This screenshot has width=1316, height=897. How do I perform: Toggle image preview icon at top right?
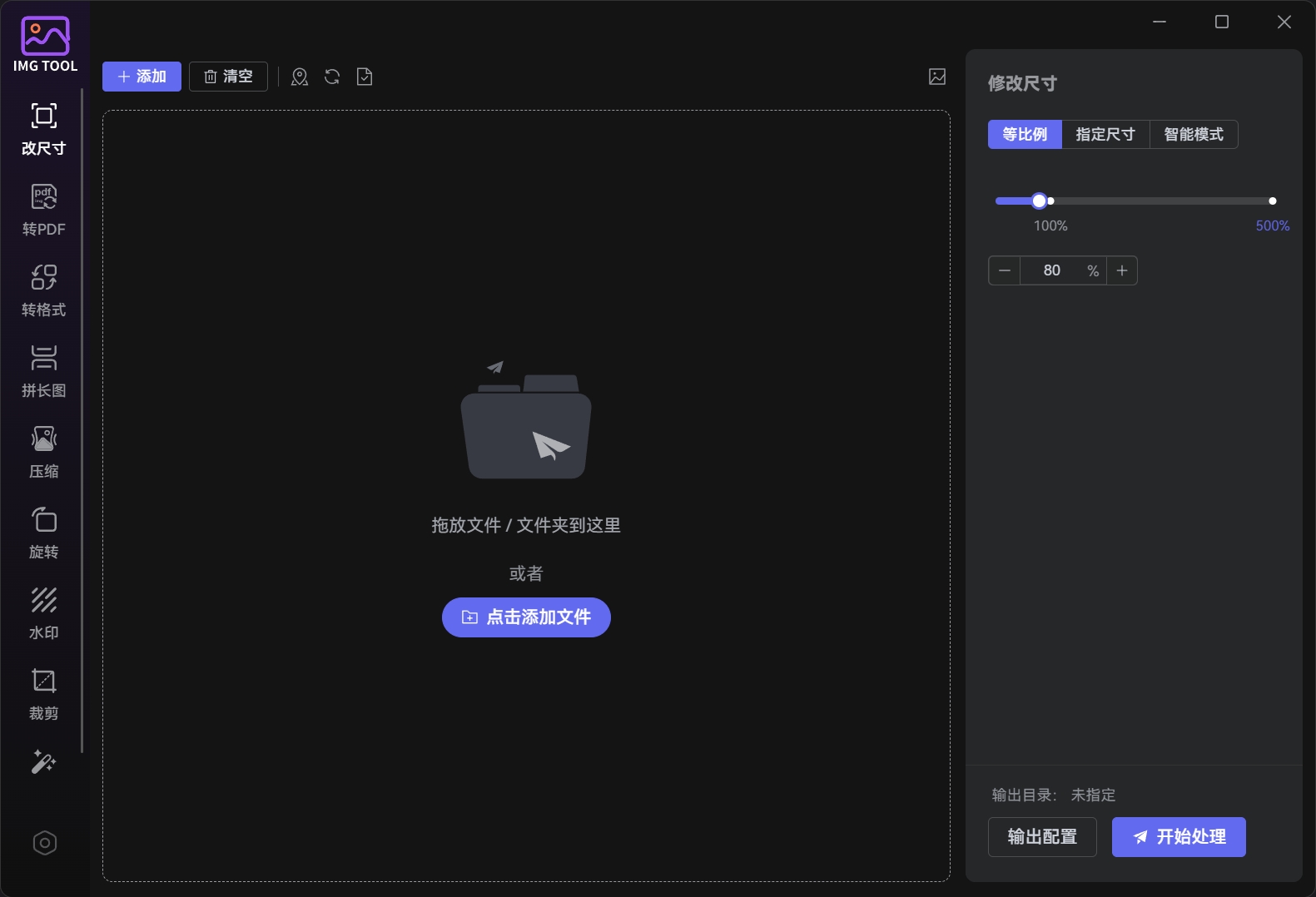(x=937, y=77)
